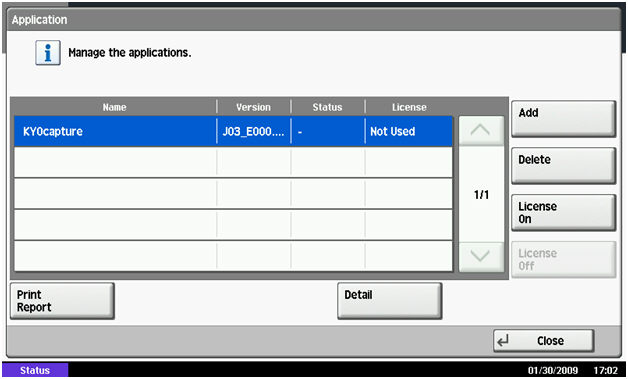Open the Status panel at bottom
Screen dimensions: 628x379
click(35, 370)
